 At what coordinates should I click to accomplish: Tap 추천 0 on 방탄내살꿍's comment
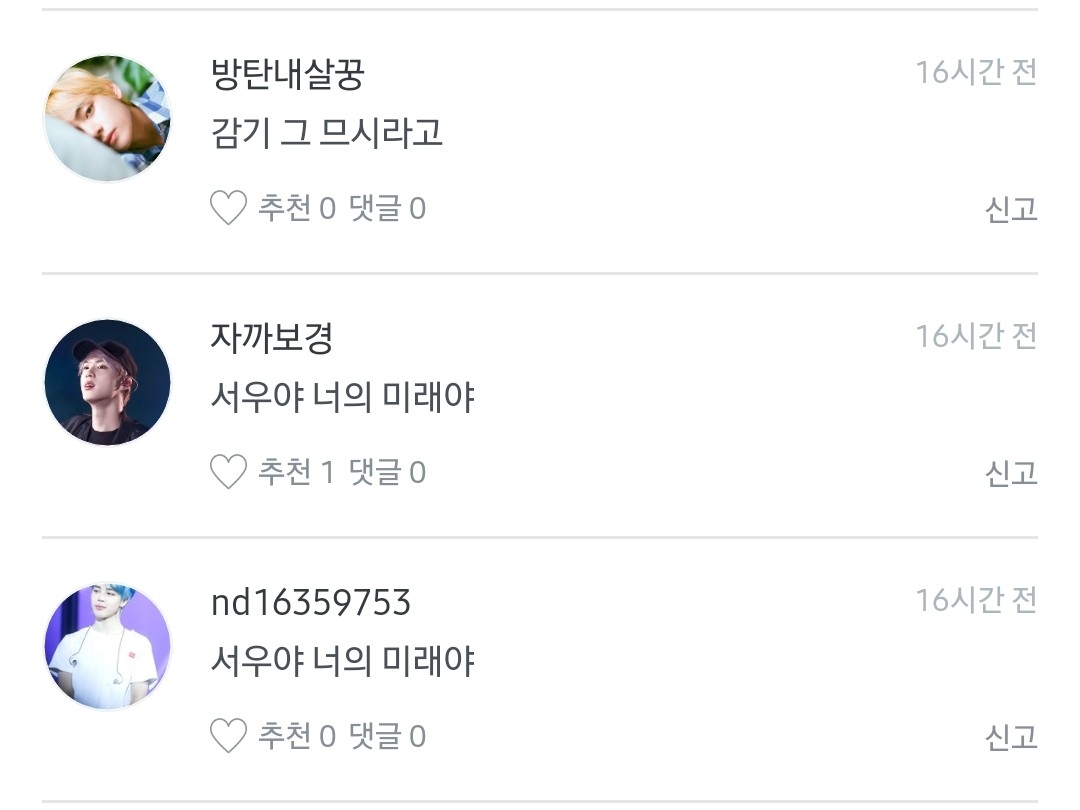coord(297,208)
